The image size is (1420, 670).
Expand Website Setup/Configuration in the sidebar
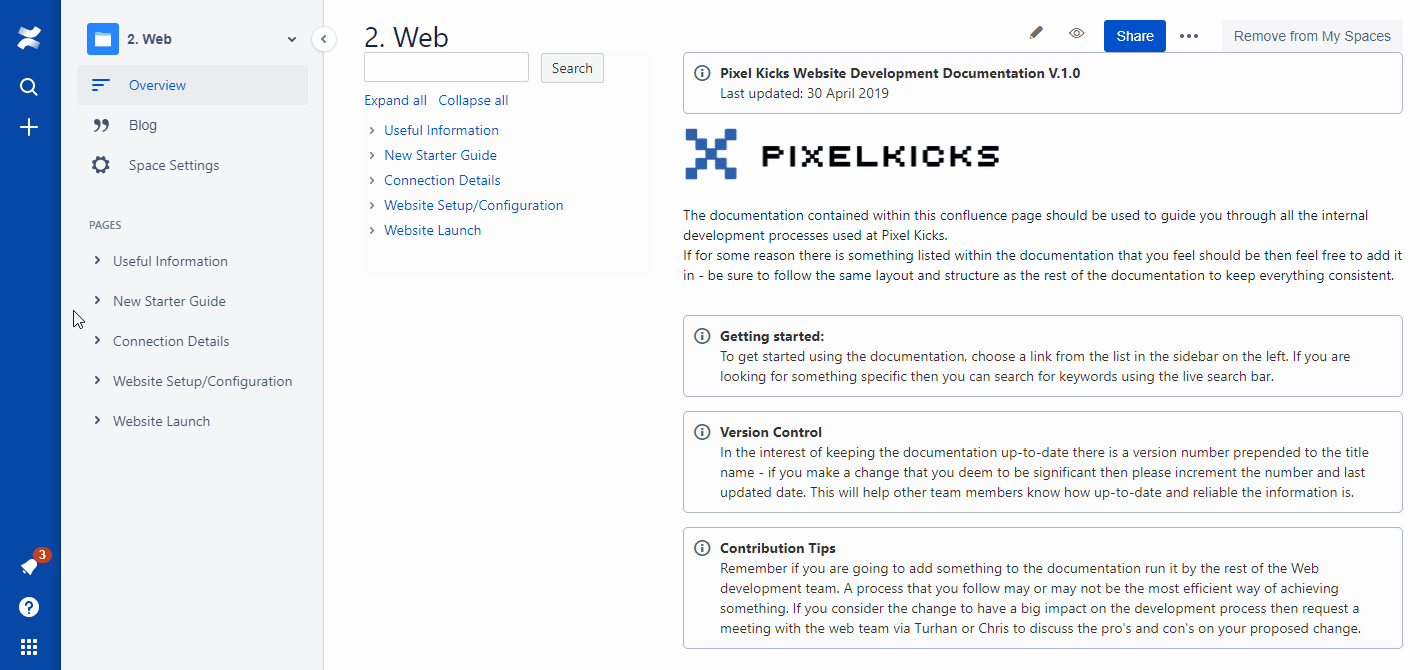point(97,380)
